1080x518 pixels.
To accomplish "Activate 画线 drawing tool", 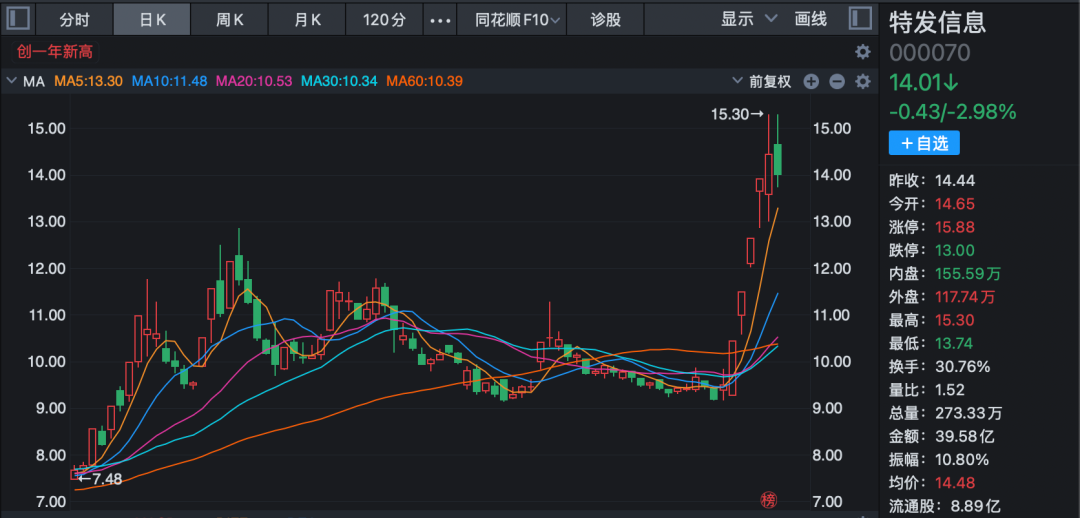I will pyautogui.click(x=811, y=19).
